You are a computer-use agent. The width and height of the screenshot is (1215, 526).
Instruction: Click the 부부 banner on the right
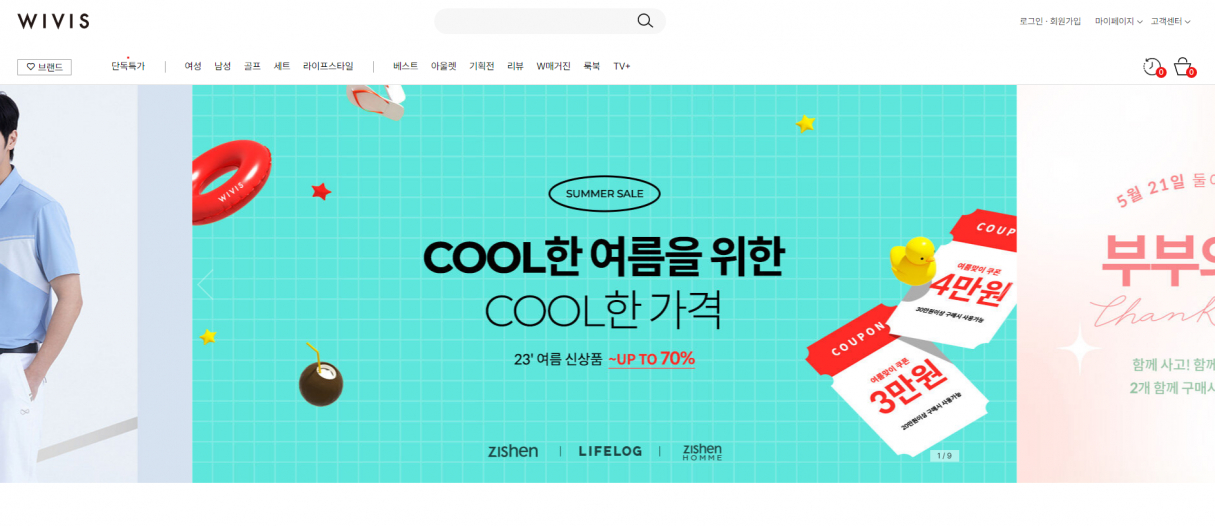(1116, 284)
